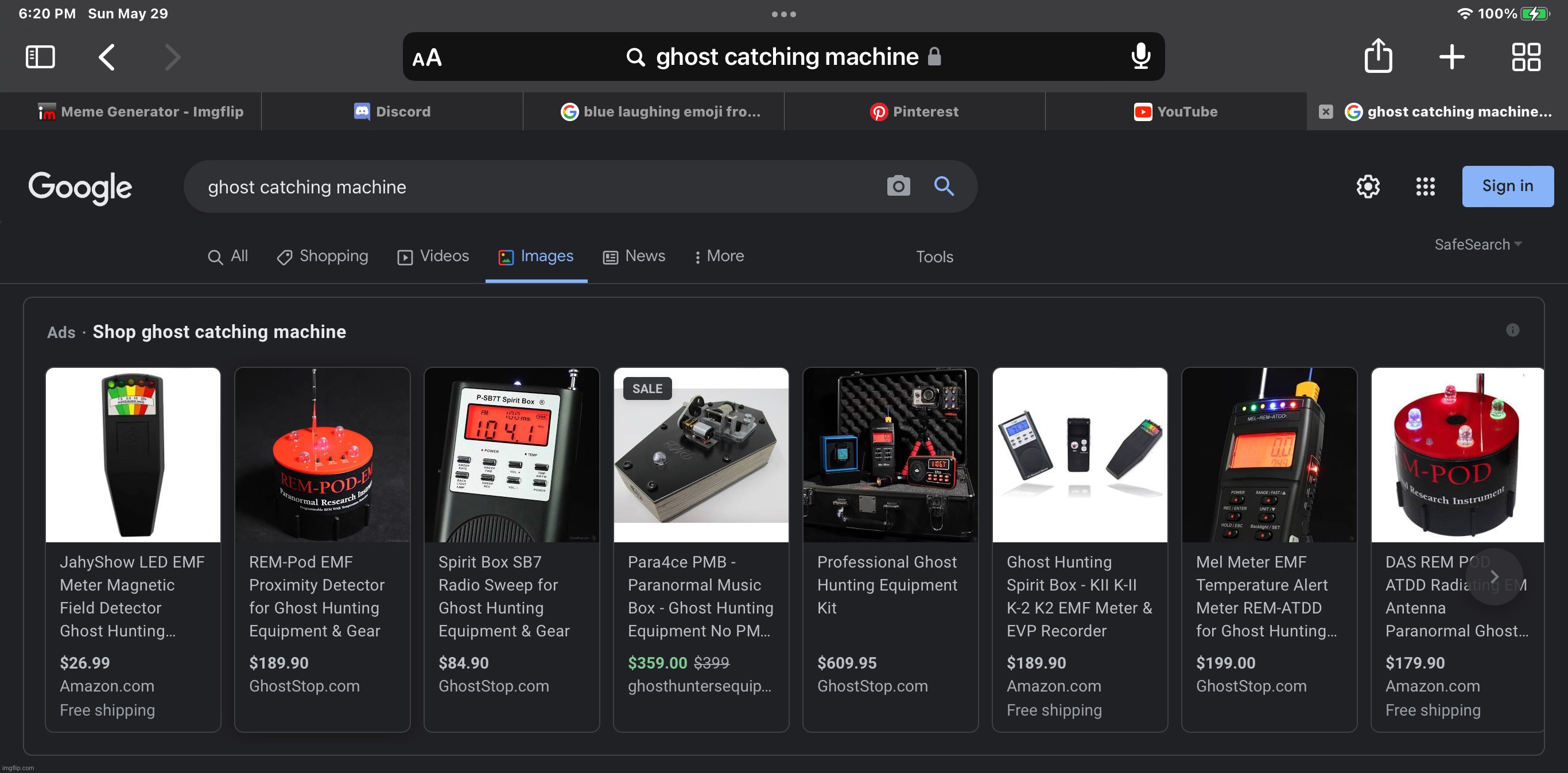Switch to the Shopping results tab
The width and height of the screenshot is (1568, 773).
coord(322,257)
